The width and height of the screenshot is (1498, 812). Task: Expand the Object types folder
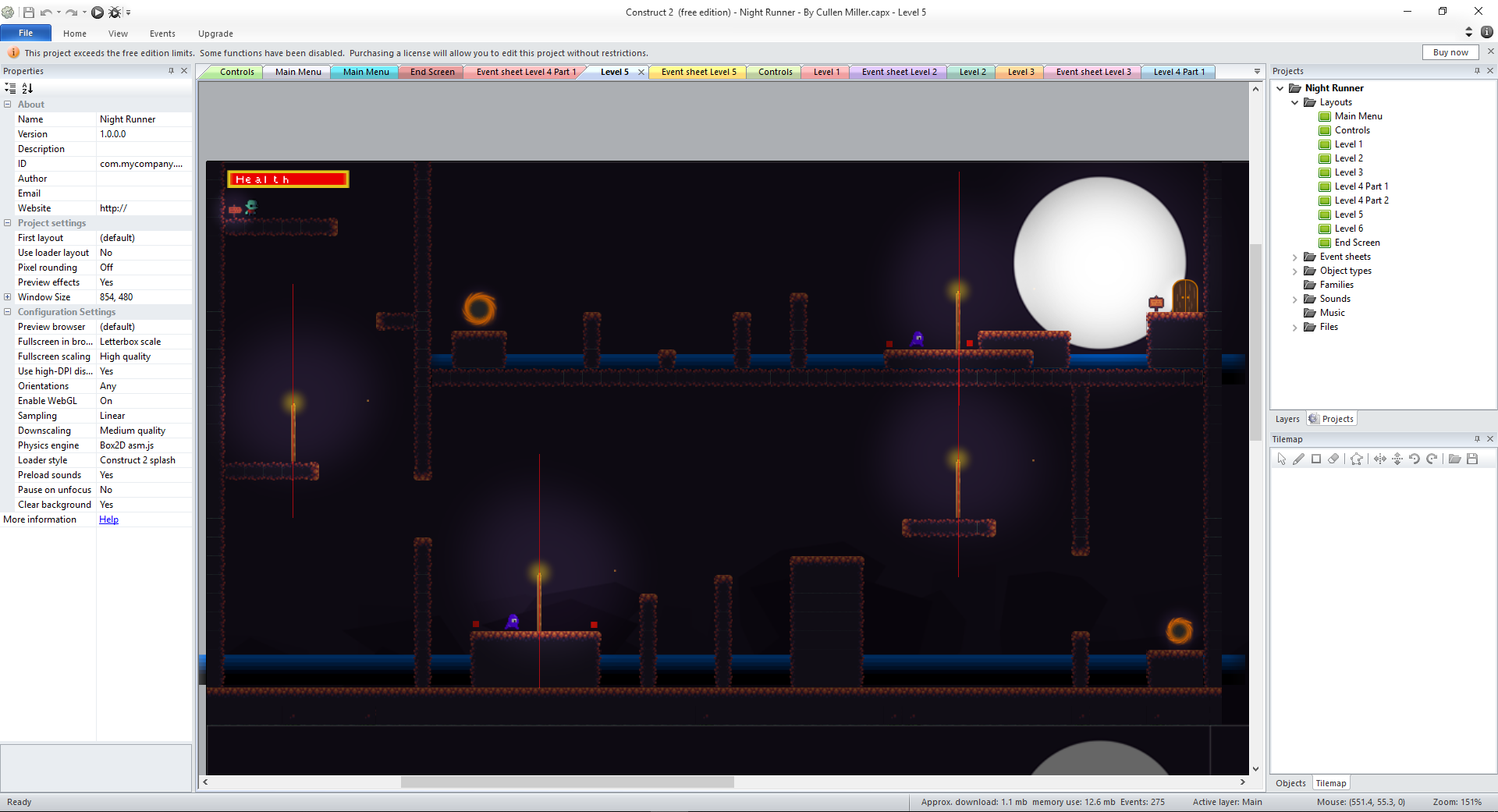pos(1295,271)
